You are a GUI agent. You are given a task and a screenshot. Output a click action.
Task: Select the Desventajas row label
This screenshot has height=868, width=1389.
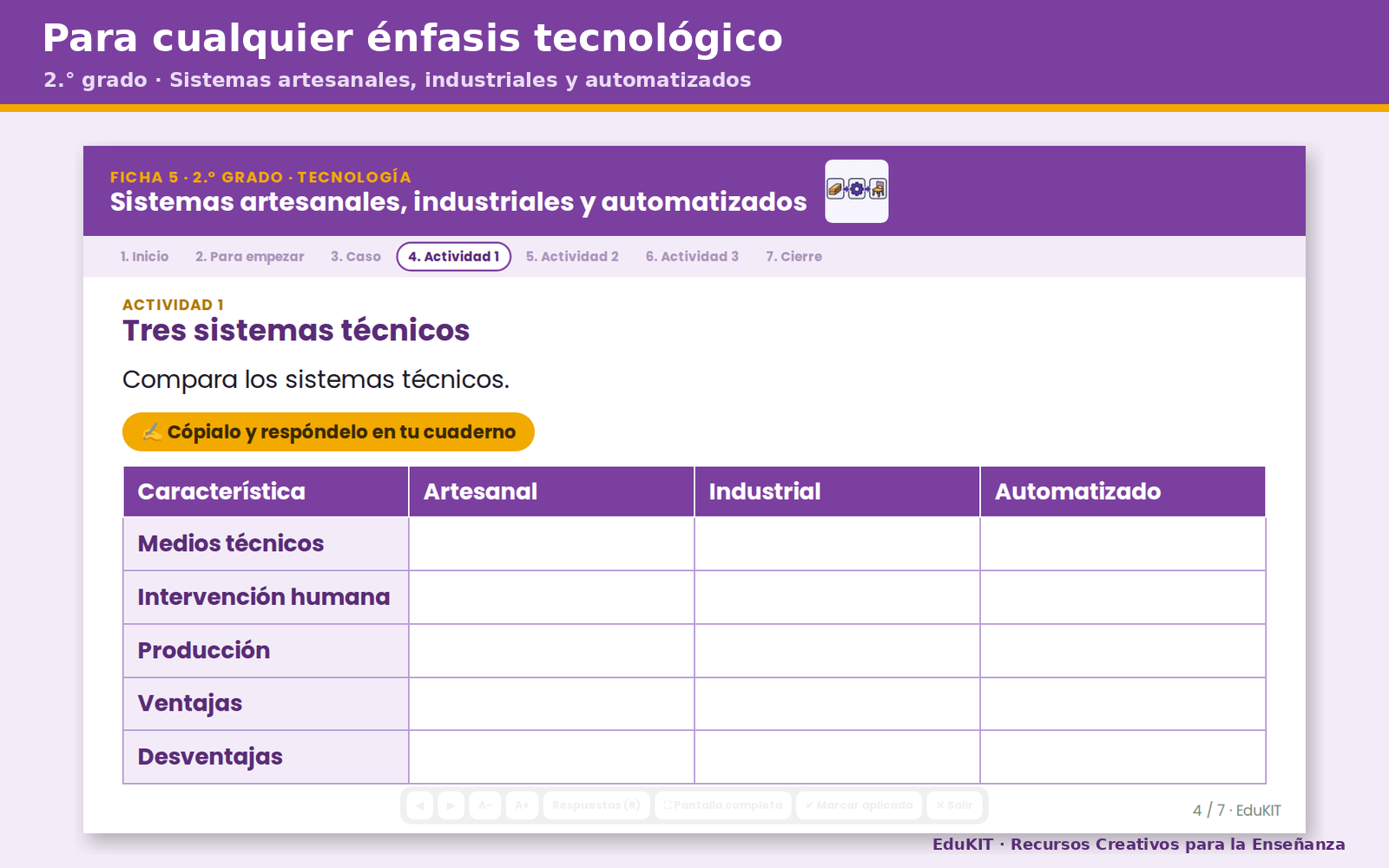(266, 757)
